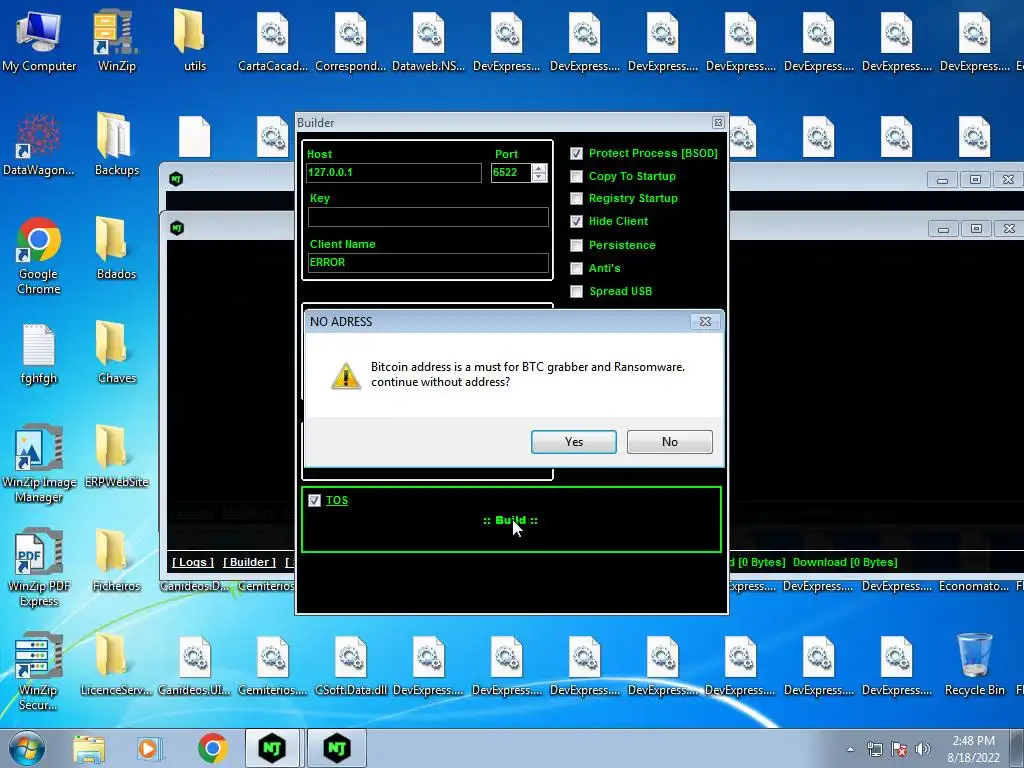Open the Bdados folder

116,248
